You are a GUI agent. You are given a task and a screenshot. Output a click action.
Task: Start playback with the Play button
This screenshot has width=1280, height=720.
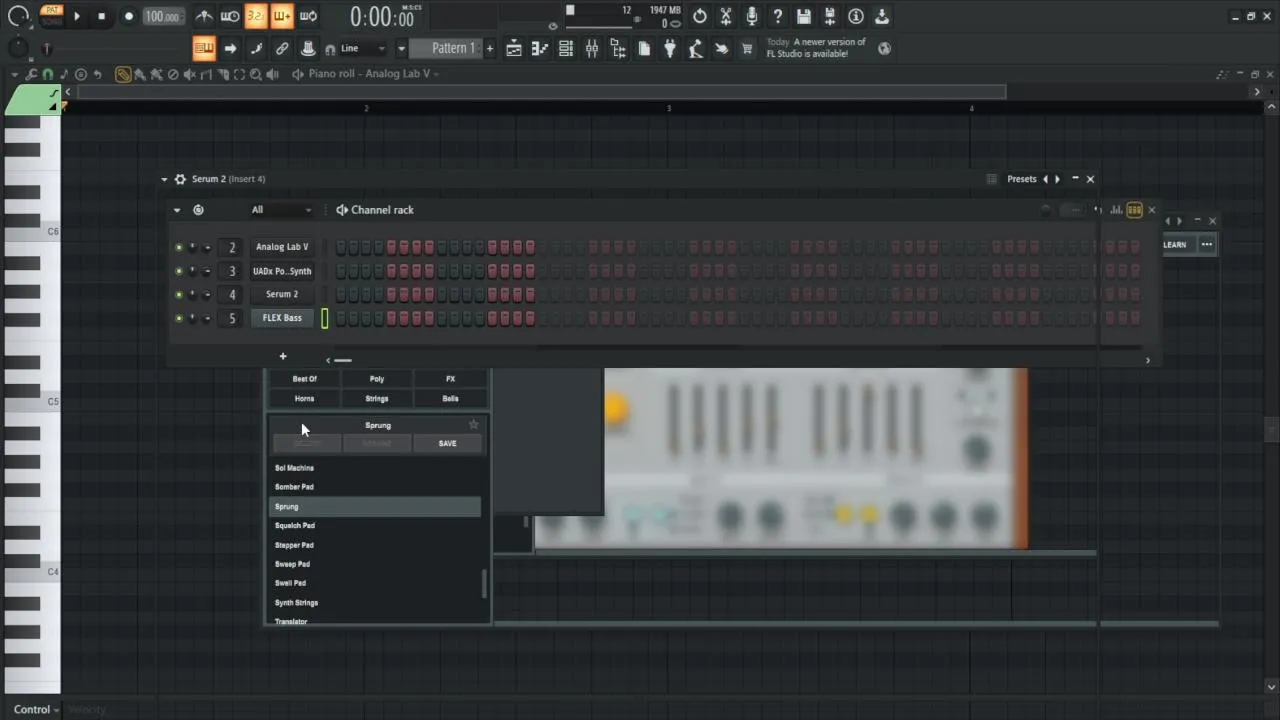point(77,16)
